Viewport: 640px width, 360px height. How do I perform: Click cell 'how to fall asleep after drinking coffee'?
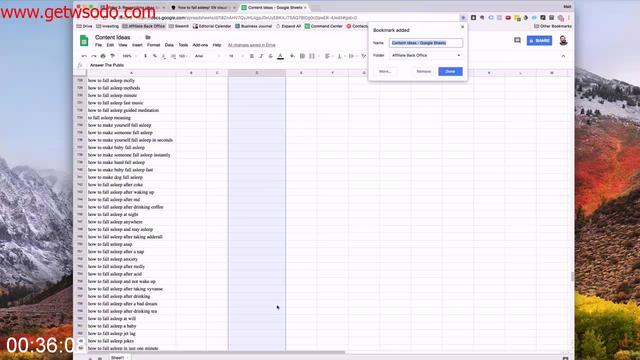(131, 207)
